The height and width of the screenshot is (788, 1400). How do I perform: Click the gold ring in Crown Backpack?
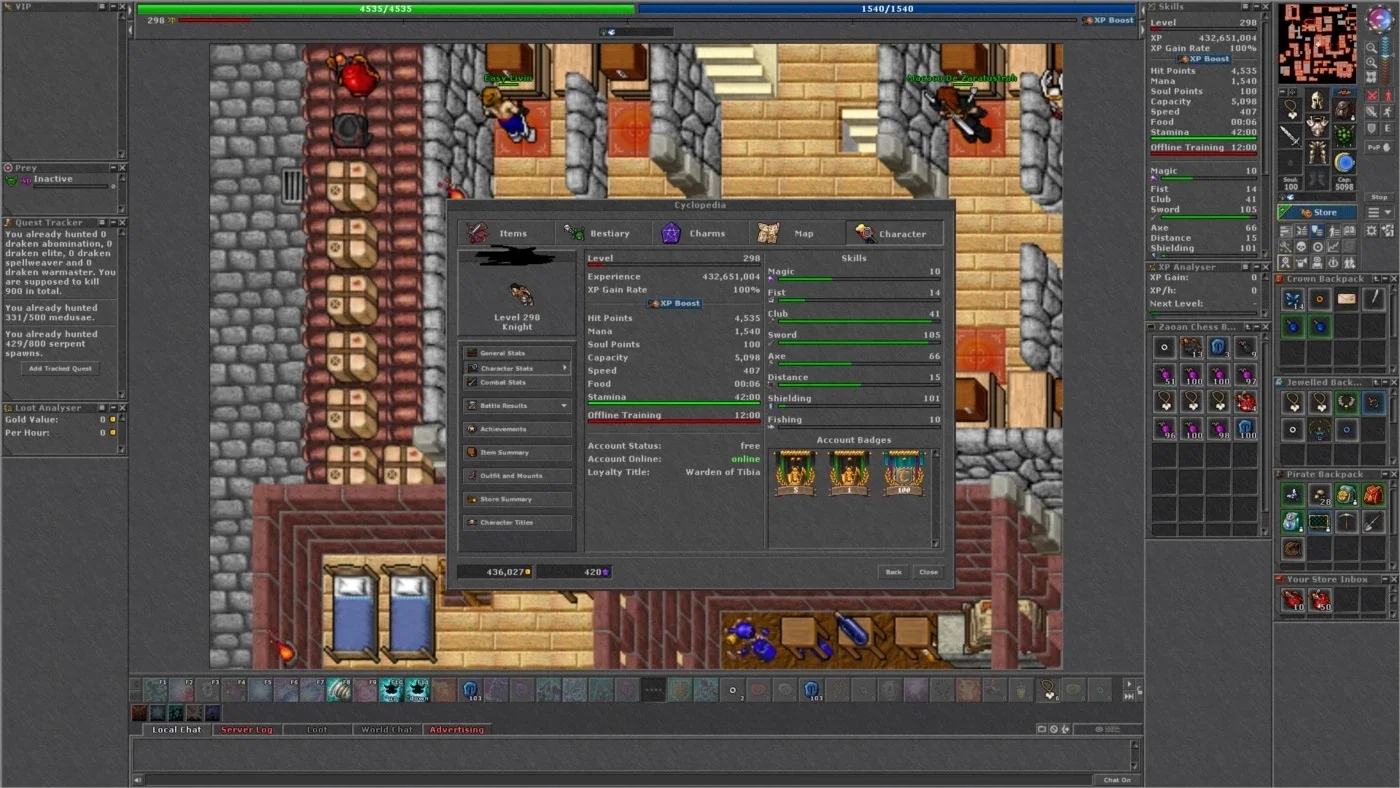[1319, 299]
